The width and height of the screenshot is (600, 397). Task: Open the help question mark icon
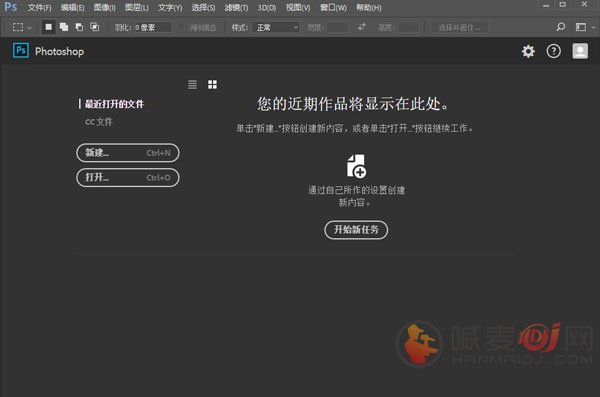tap(553, 51)
